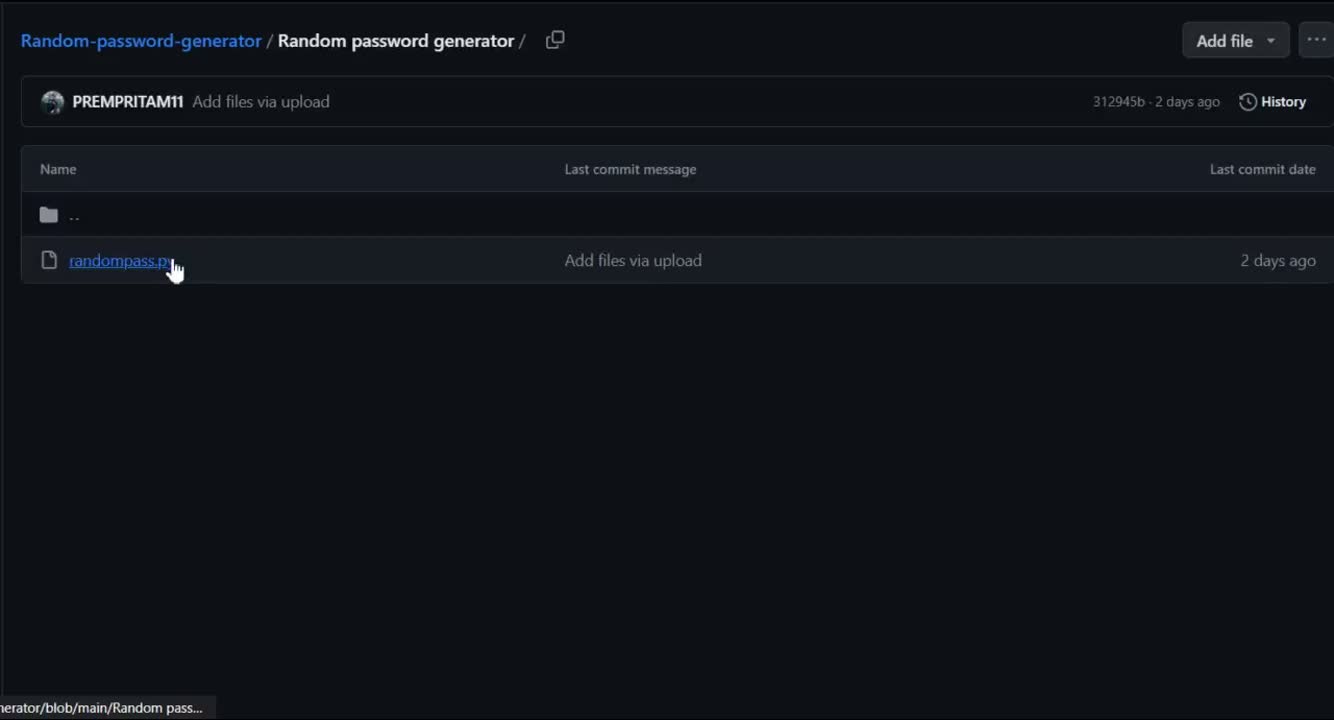Click the file icon beside randompass.py

coord(48,260)
